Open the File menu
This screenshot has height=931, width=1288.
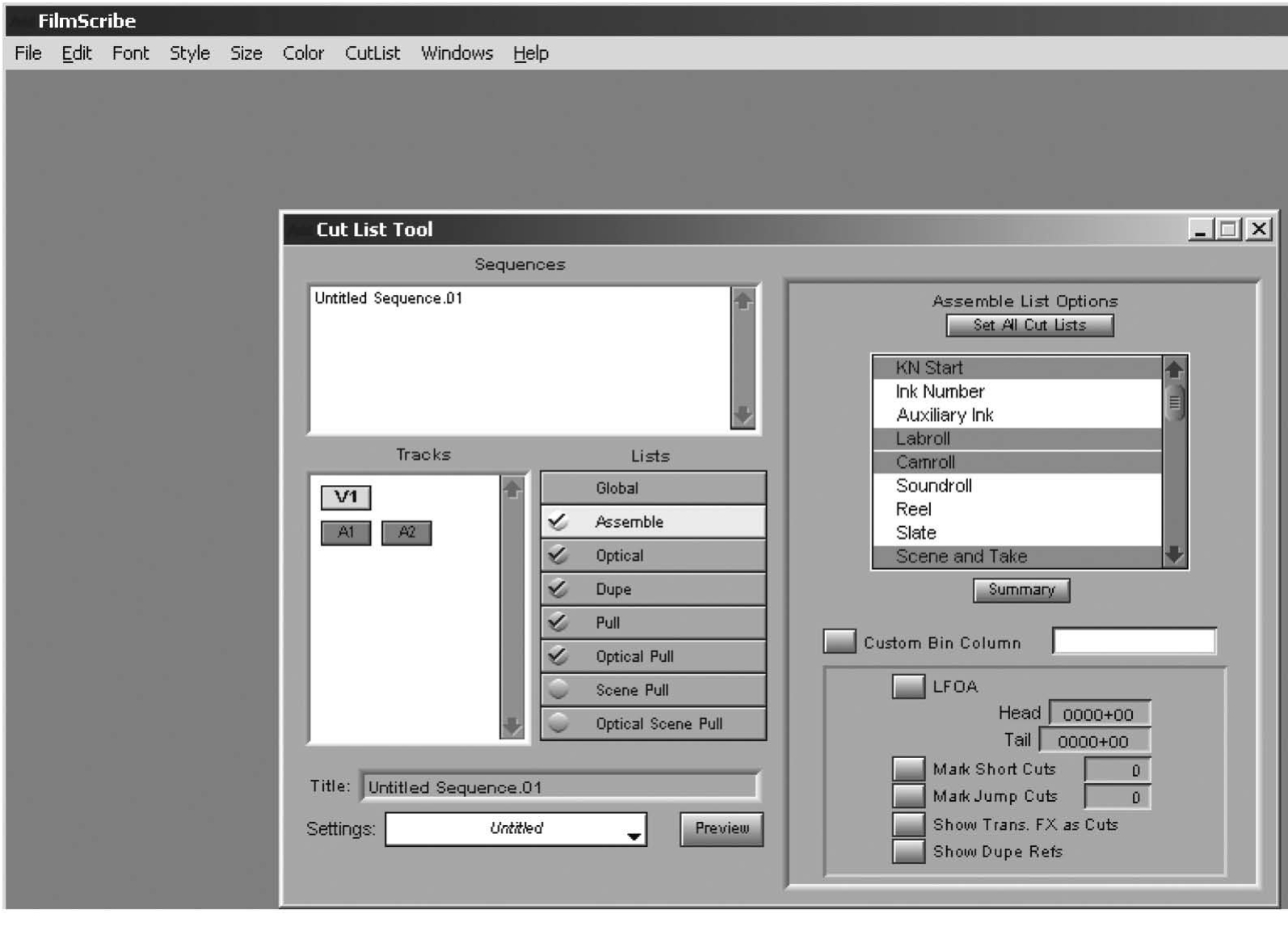click(x=28, y=53)
